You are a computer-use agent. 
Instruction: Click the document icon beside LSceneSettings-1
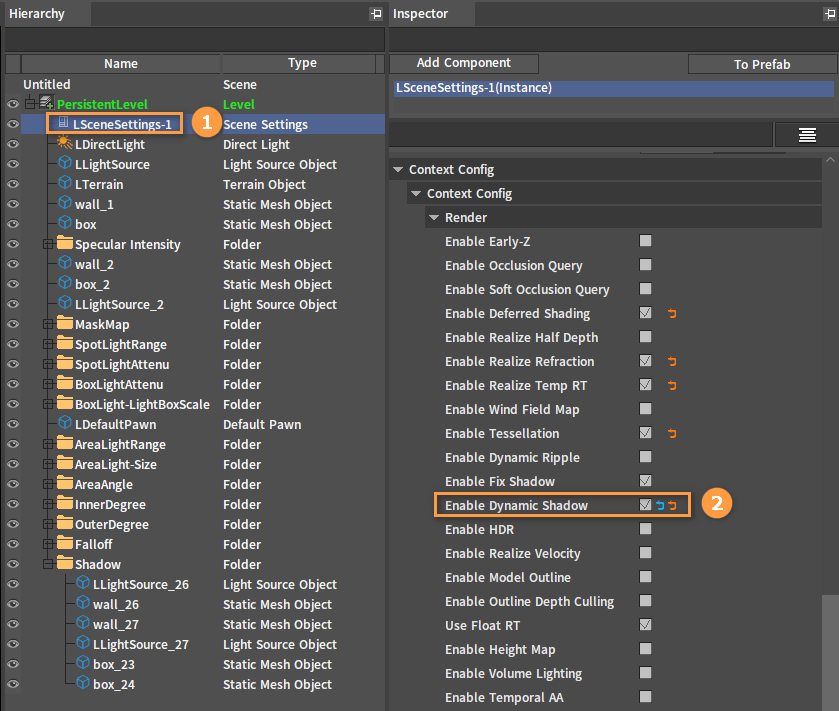(x=63, y=123)
